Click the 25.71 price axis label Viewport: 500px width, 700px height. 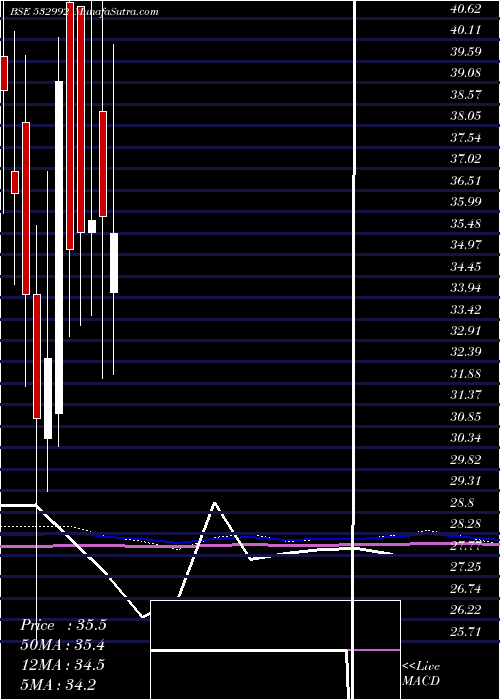click(466, 632)
